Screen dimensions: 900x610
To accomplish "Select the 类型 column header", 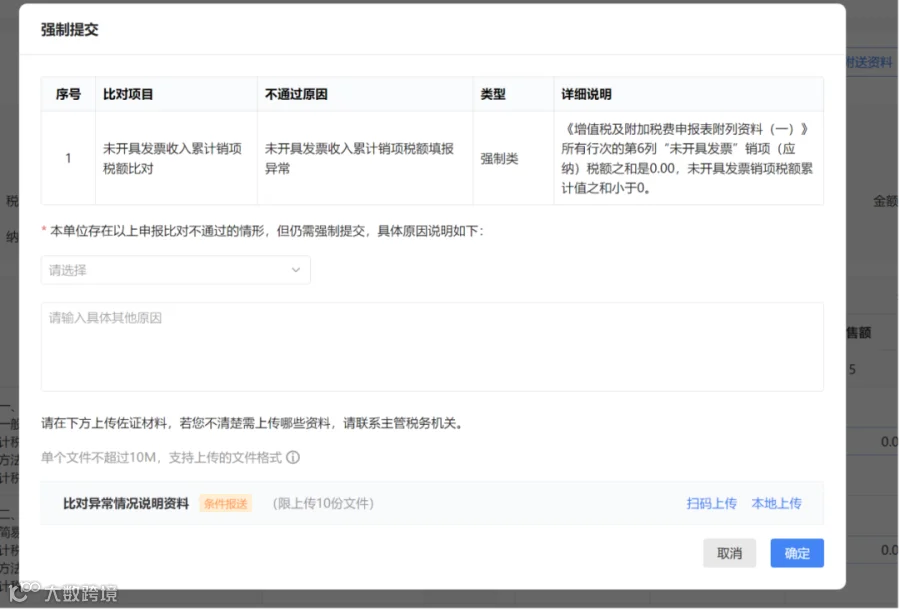I will (x=513, y=94).
